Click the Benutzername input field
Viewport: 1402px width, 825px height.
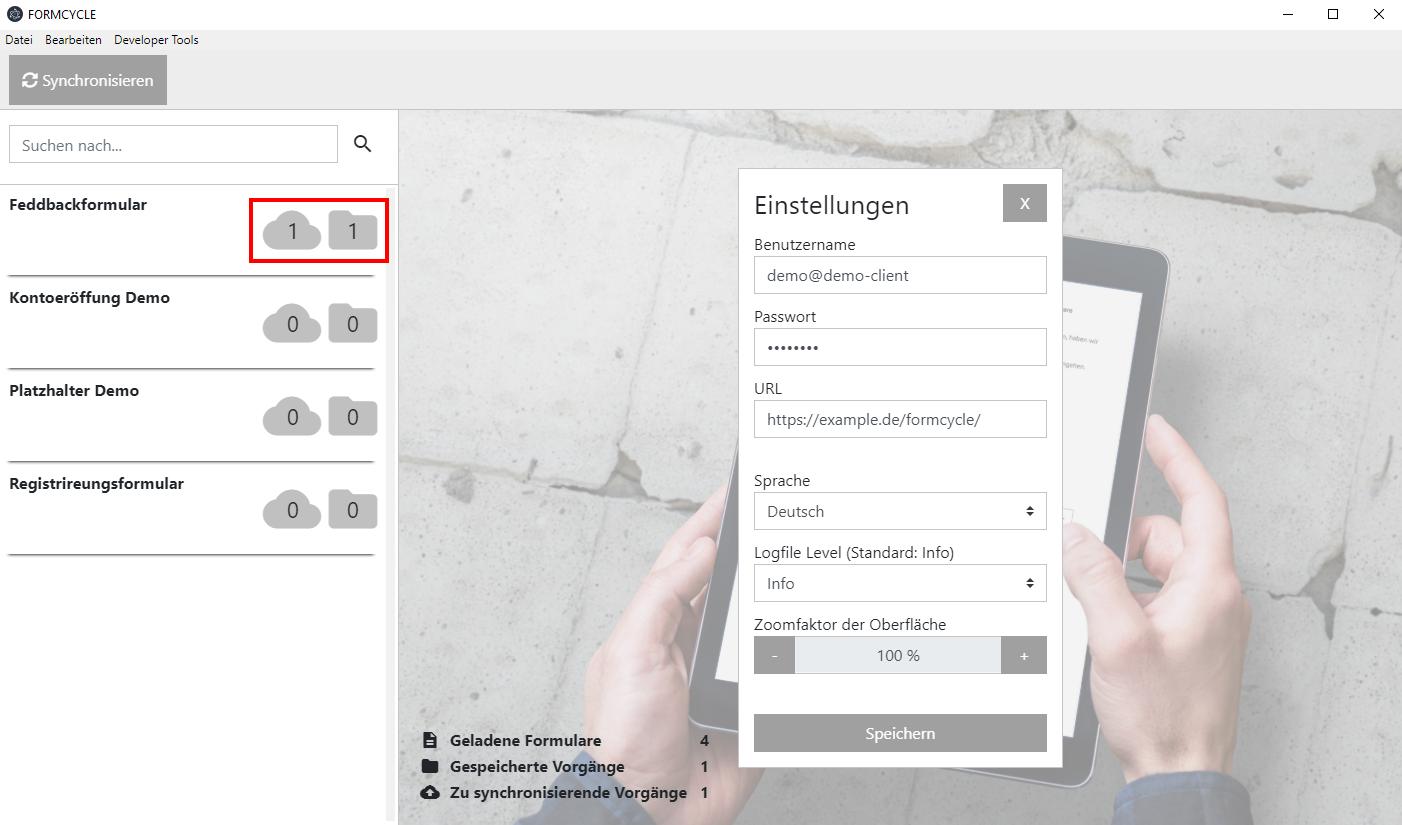coord(900,275)
